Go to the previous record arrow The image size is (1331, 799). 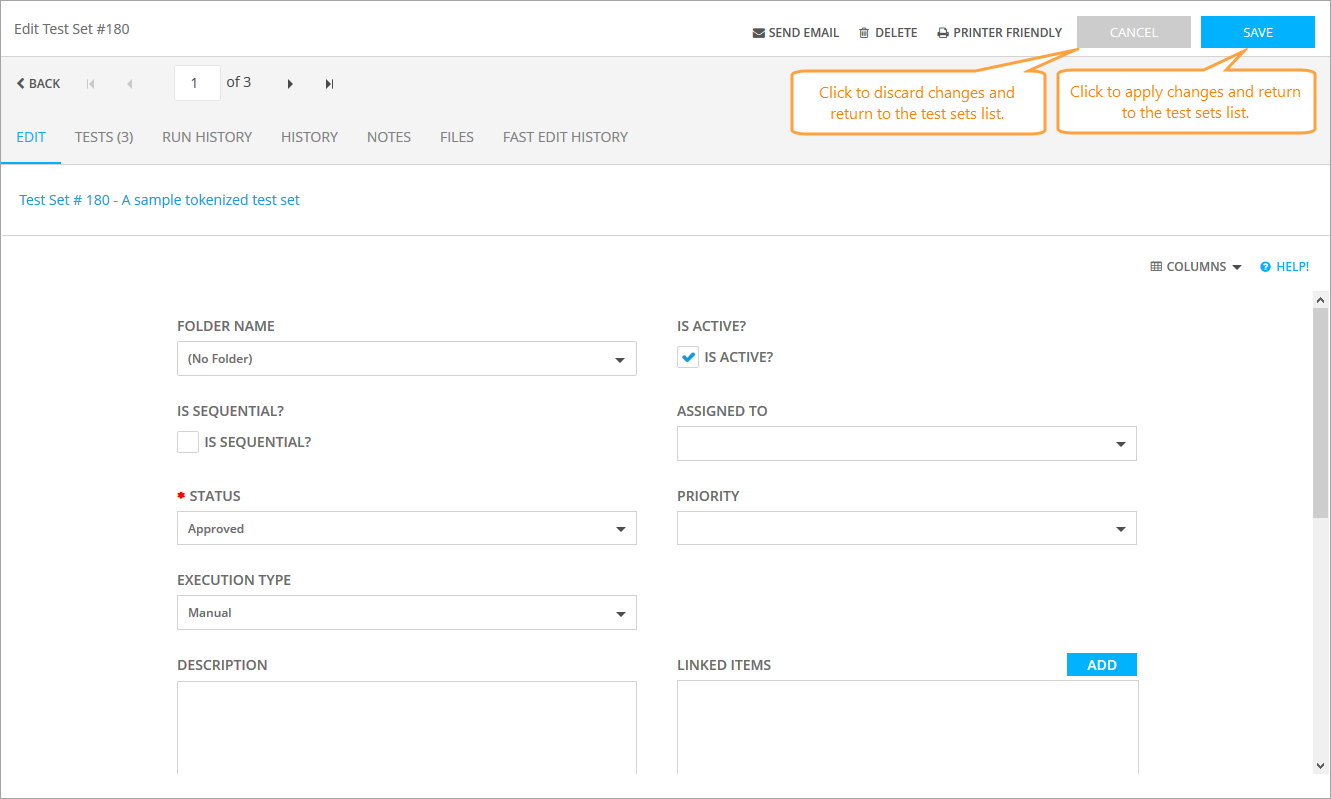[x=129, y=84]
